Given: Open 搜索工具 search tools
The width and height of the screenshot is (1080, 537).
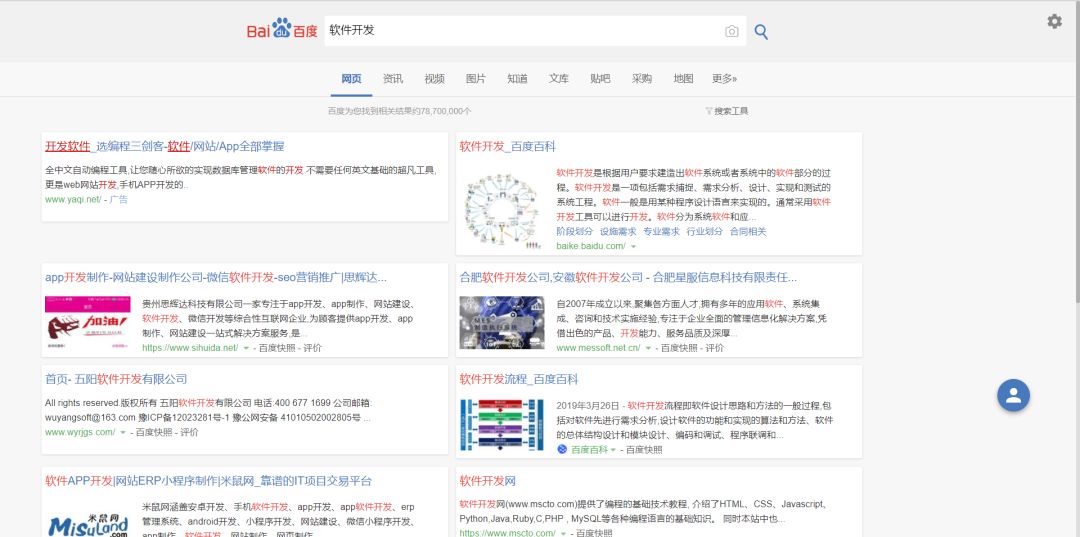Looking at the screenshot, I should pos(731,111).
